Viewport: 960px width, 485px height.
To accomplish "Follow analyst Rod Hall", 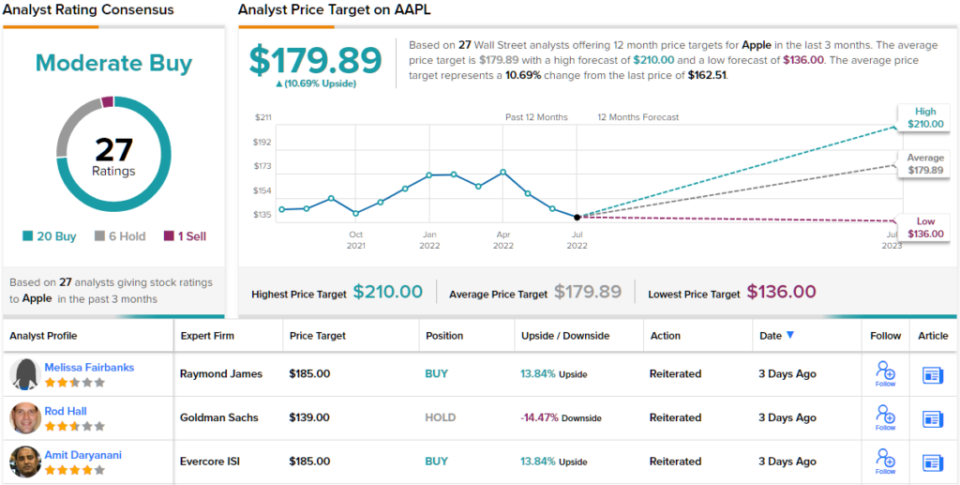I will (x=885, y=417).
